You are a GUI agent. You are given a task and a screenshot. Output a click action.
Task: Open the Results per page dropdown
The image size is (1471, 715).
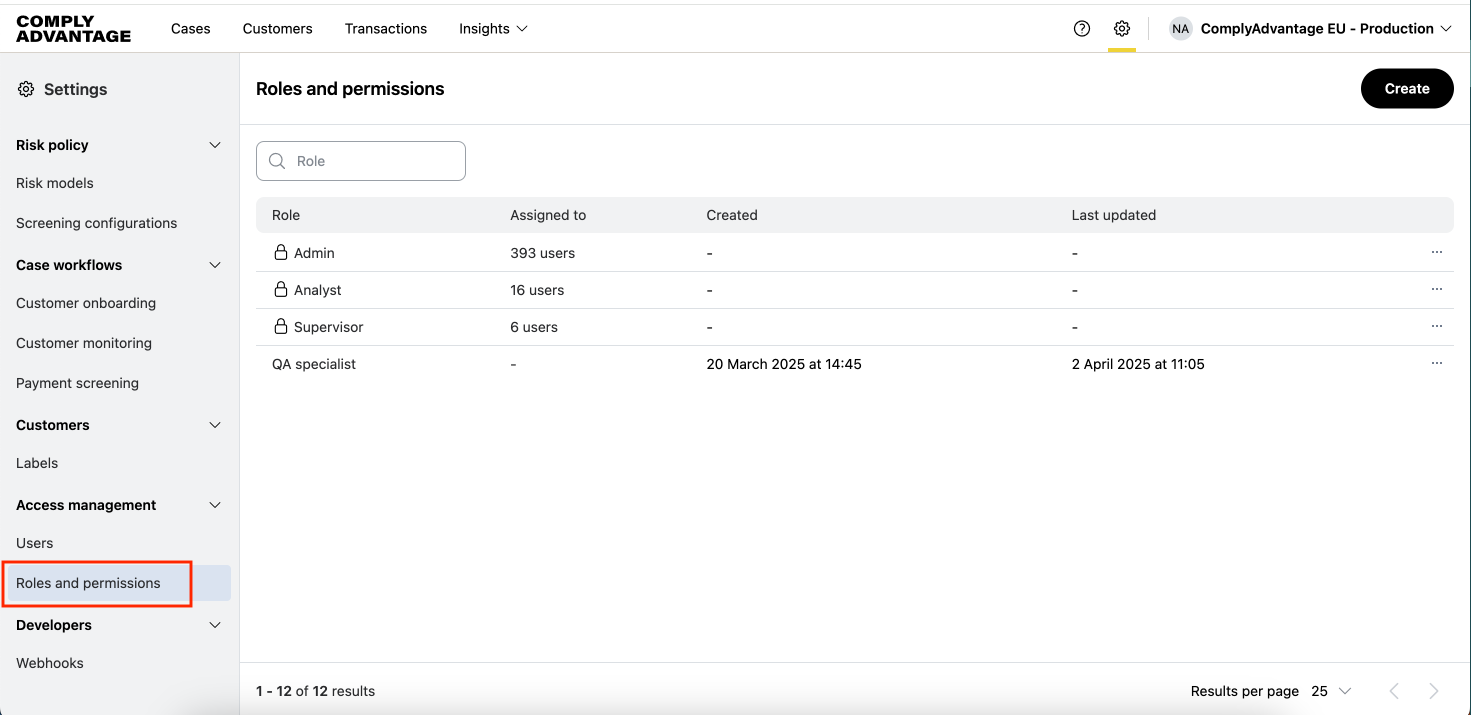1331,691
